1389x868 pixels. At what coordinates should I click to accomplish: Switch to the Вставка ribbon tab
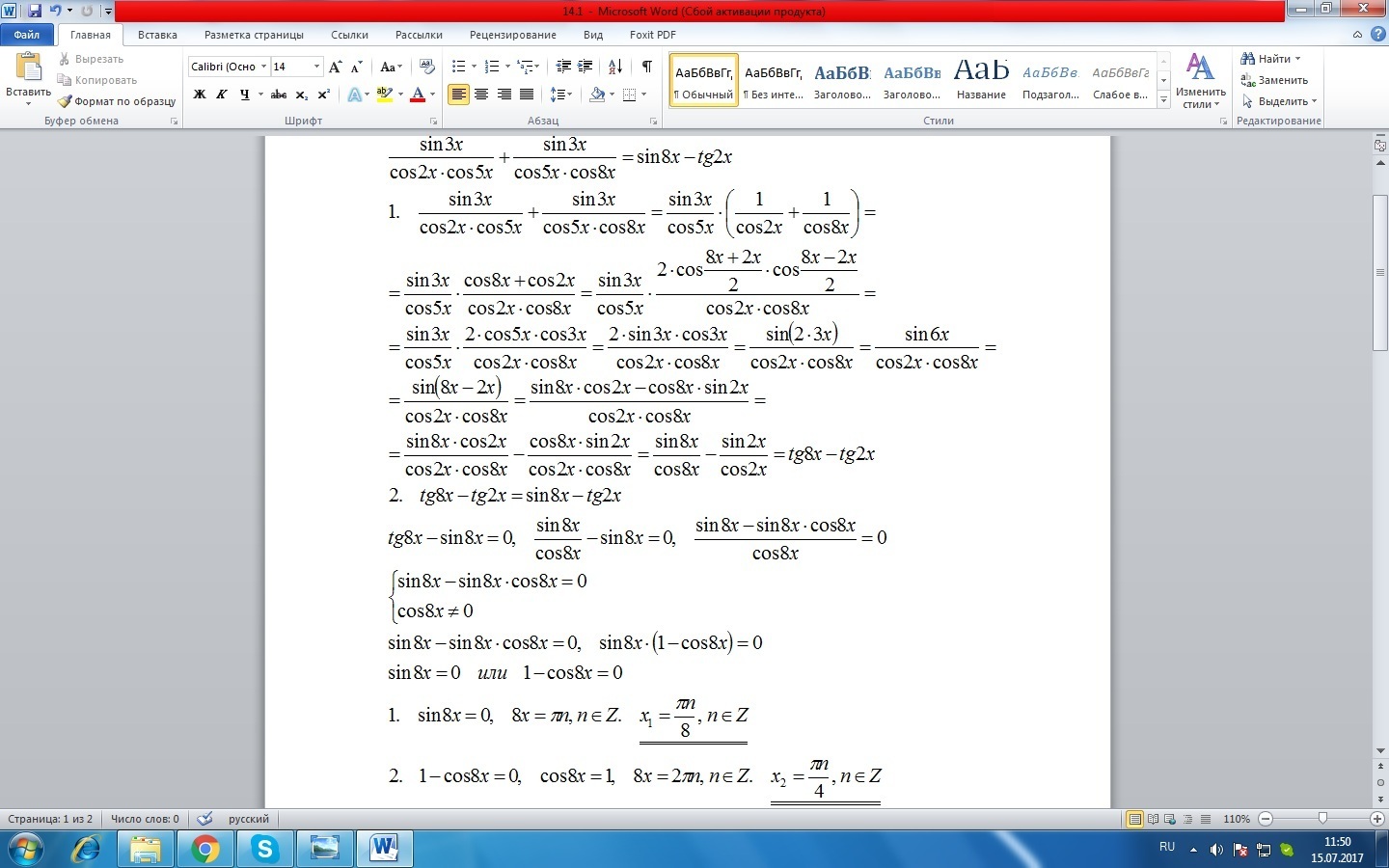click(x=157, y=35)
